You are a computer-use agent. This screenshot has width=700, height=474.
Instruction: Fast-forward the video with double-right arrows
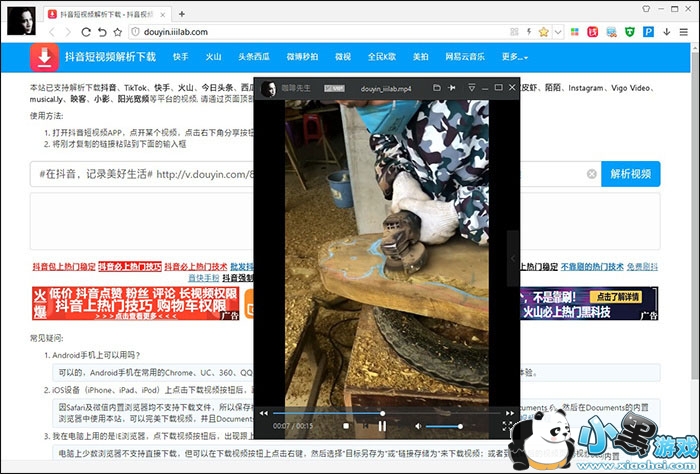[x=509, y=413]
